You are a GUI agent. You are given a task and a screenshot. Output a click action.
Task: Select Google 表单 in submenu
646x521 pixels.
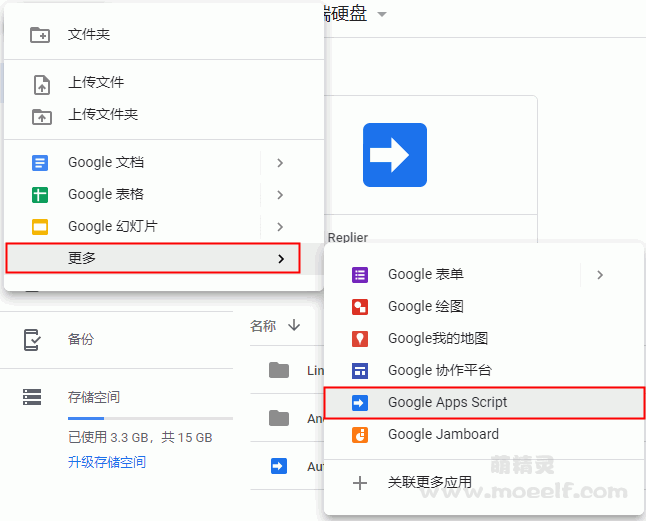[484, 275]
